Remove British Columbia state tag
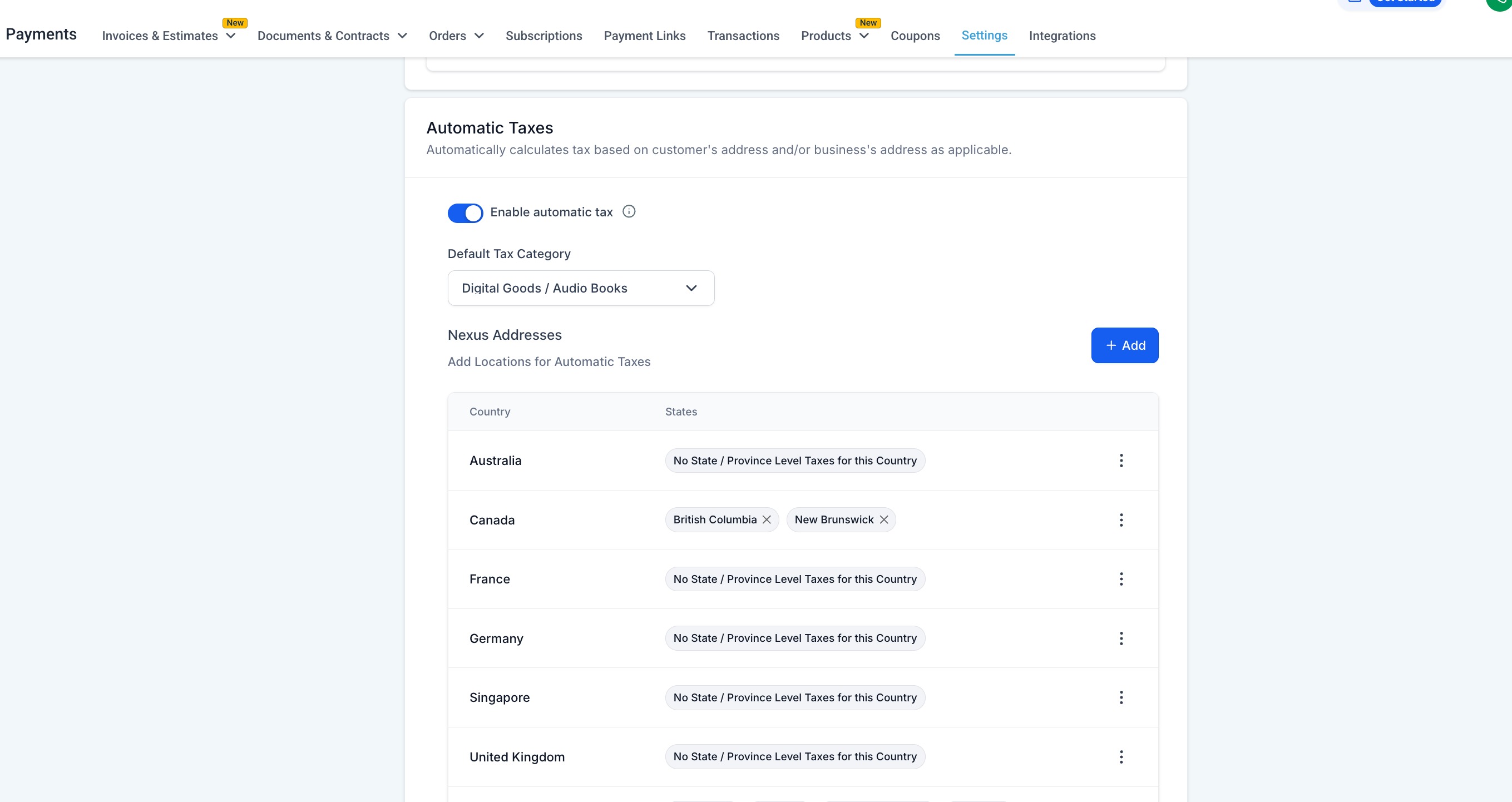1512x802 pixels. point(766,520)
